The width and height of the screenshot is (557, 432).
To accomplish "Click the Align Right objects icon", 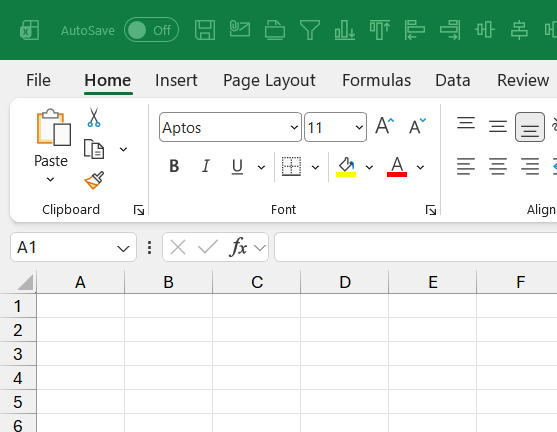I will tap(450, 30).
